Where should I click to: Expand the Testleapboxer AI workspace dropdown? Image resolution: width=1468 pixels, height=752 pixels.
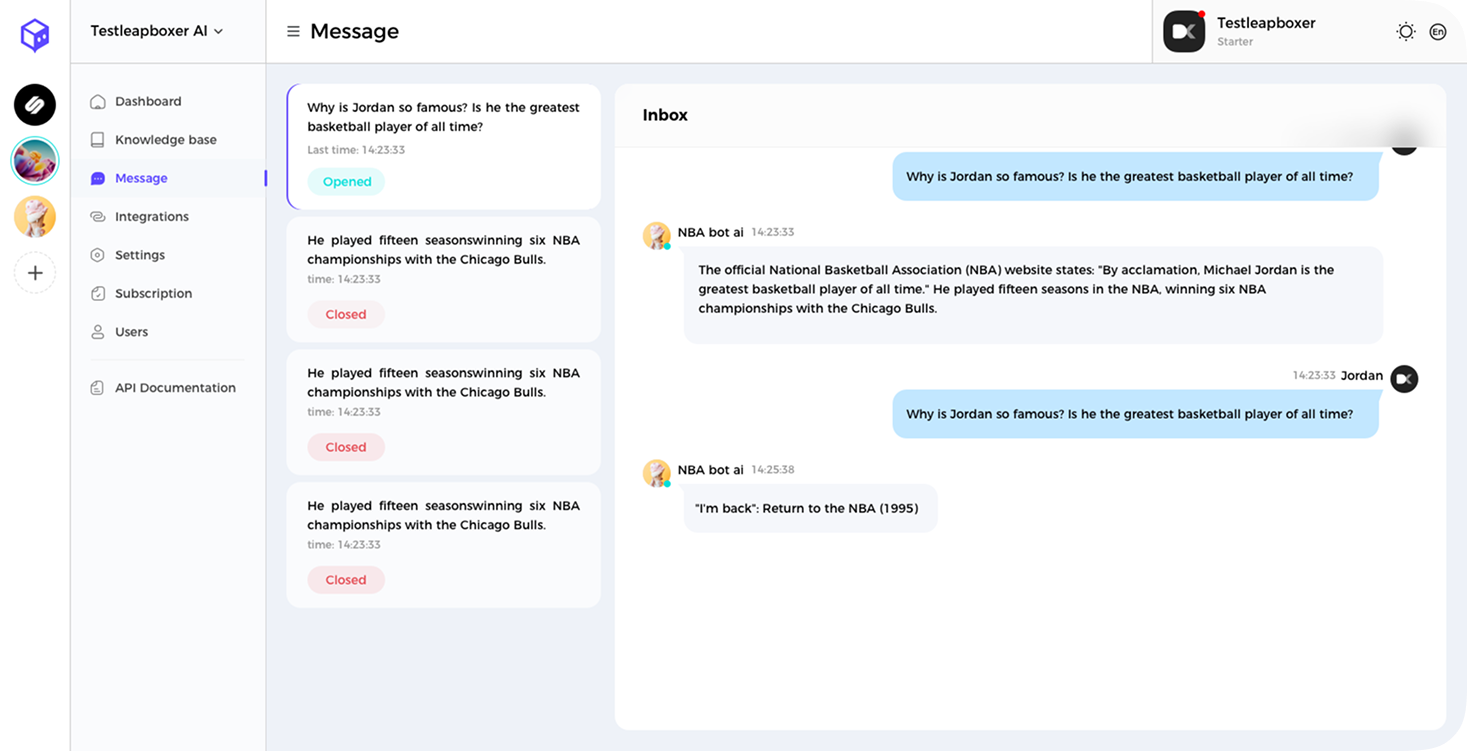(x=155, y=30)
